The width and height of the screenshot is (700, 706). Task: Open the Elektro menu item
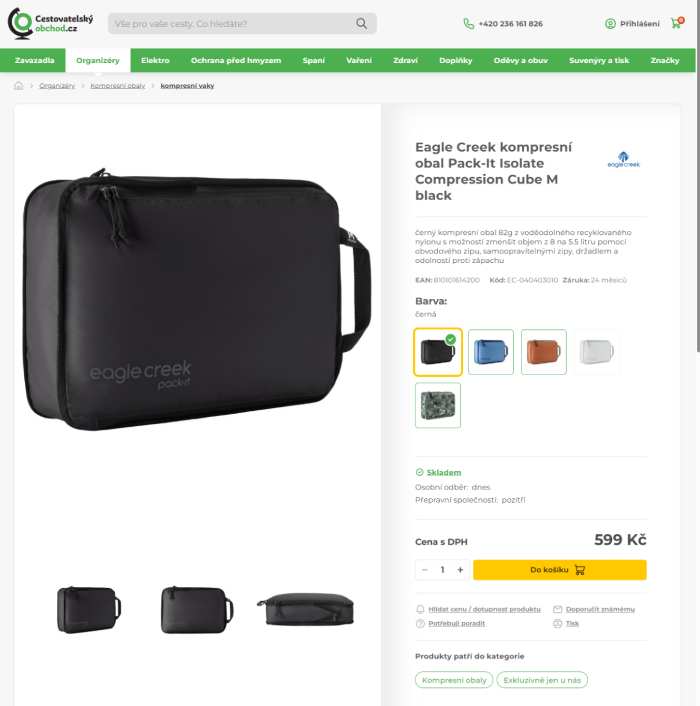coord(155,60)
